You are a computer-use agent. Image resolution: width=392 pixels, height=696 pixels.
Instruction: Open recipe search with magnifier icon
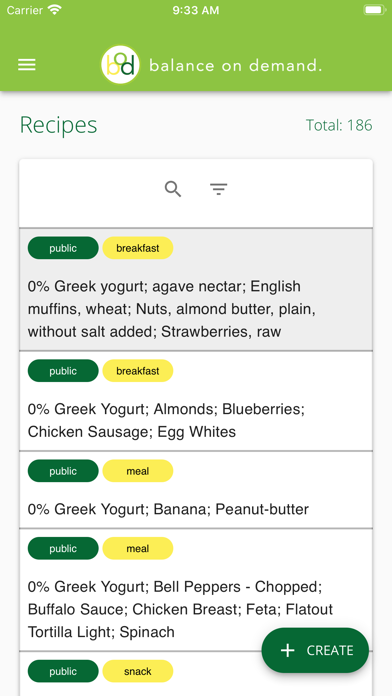click(173, 189)
